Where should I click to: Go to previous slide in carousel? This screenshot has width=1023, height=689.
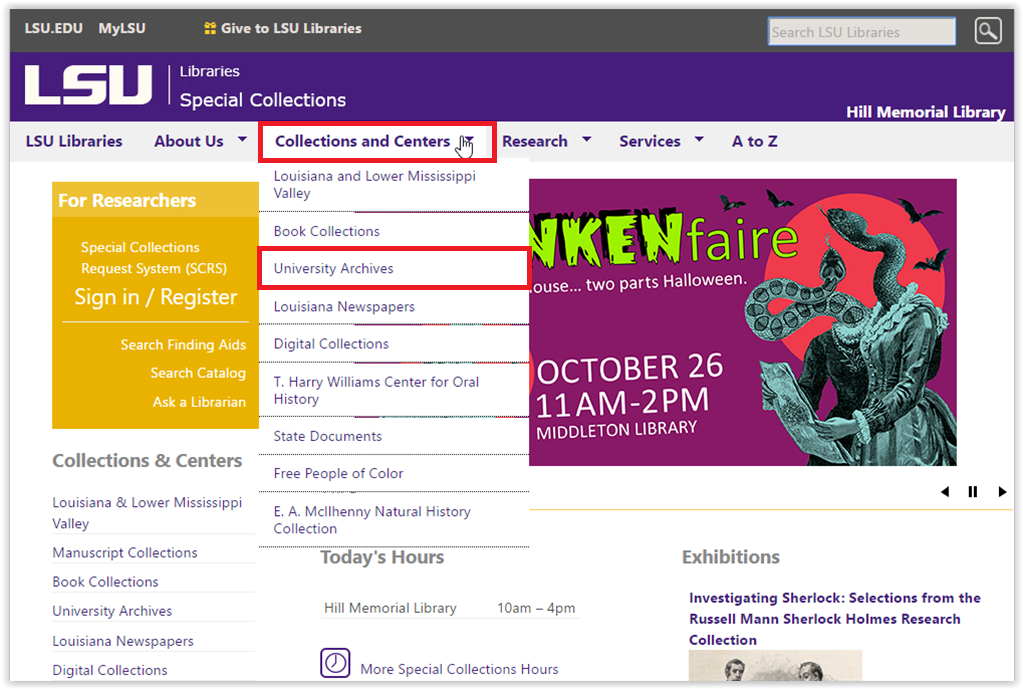click(x=945, y=491)
